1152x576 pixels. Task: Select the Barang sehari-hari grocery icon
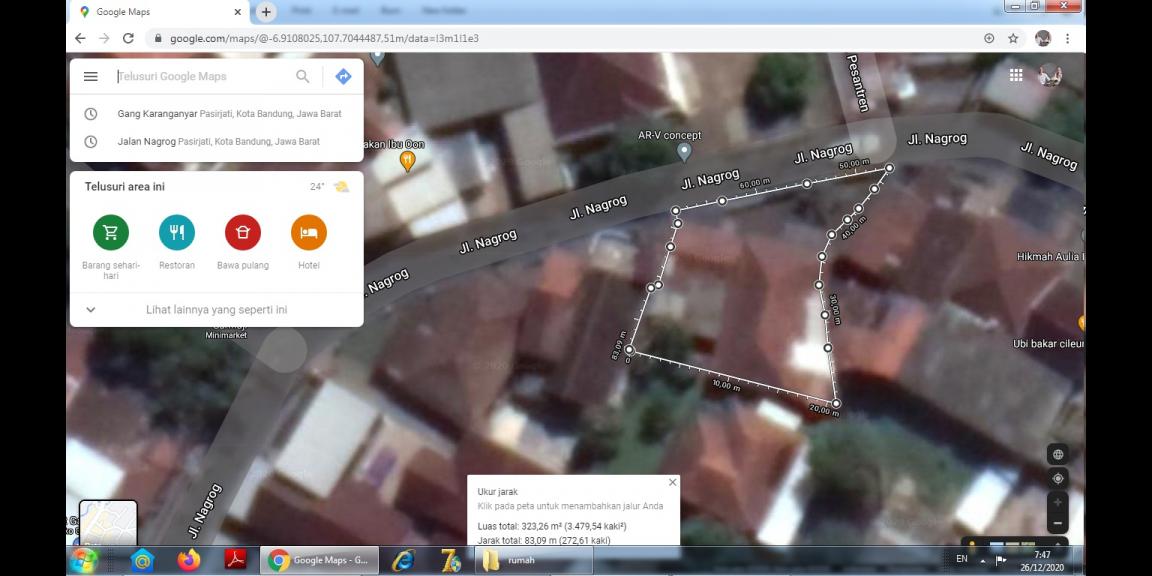coord(110,233)
